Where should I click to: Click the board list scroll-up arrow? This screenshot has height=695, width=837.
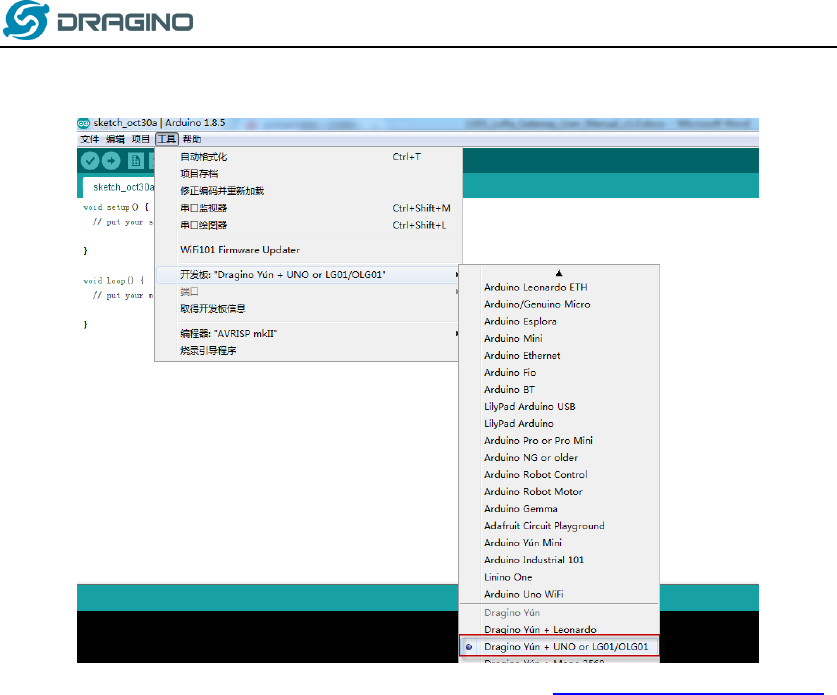559,273
